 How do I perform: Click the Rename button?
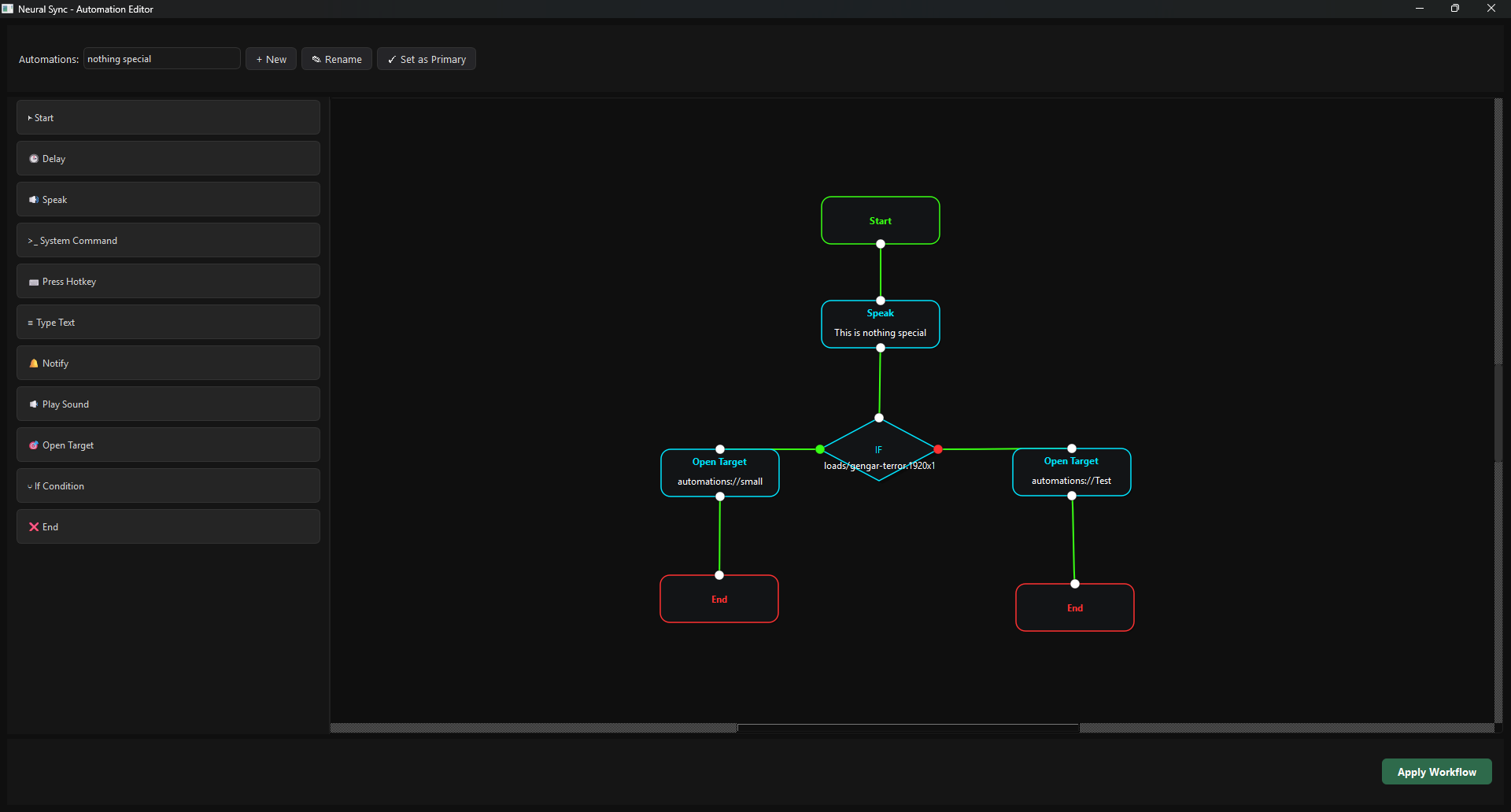point(337,59)
